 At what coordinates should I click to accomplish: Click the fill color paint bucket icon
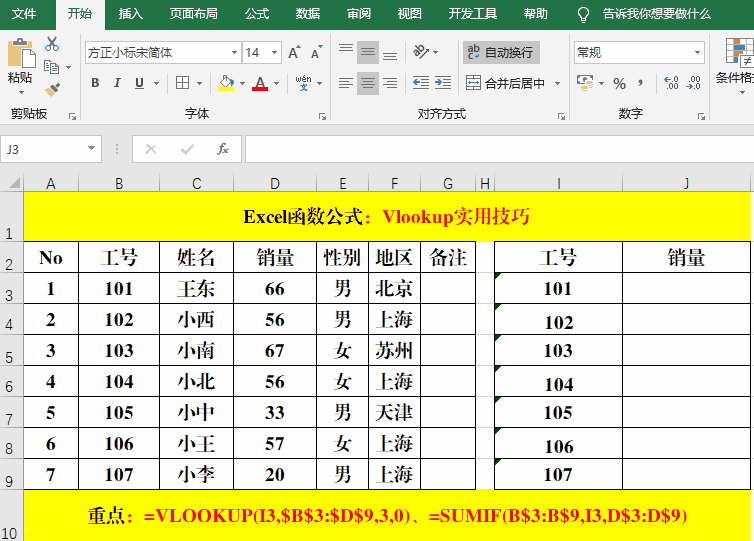(x=226, y=83)
